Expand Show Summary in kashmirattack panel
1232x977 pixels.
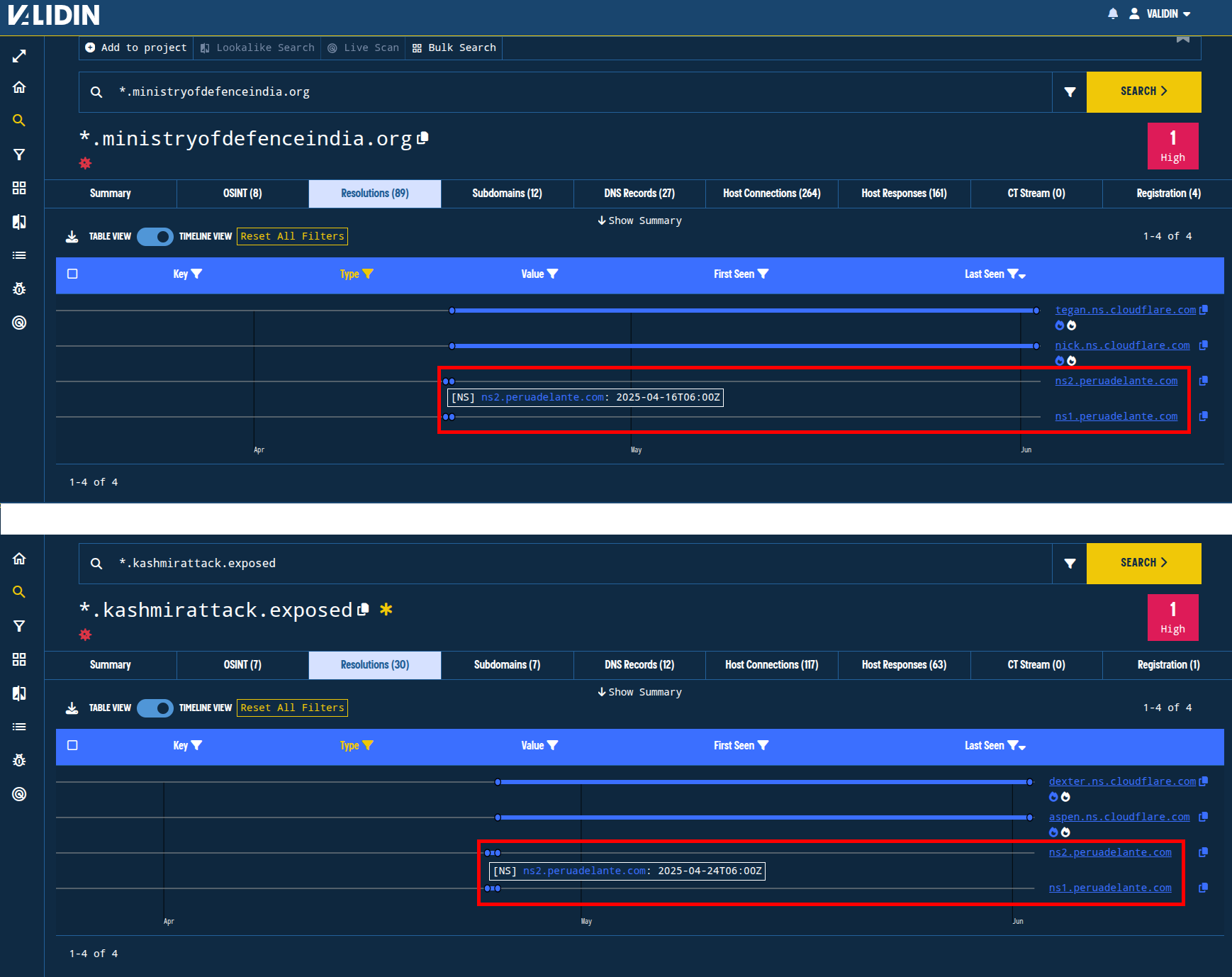[639, 692]
